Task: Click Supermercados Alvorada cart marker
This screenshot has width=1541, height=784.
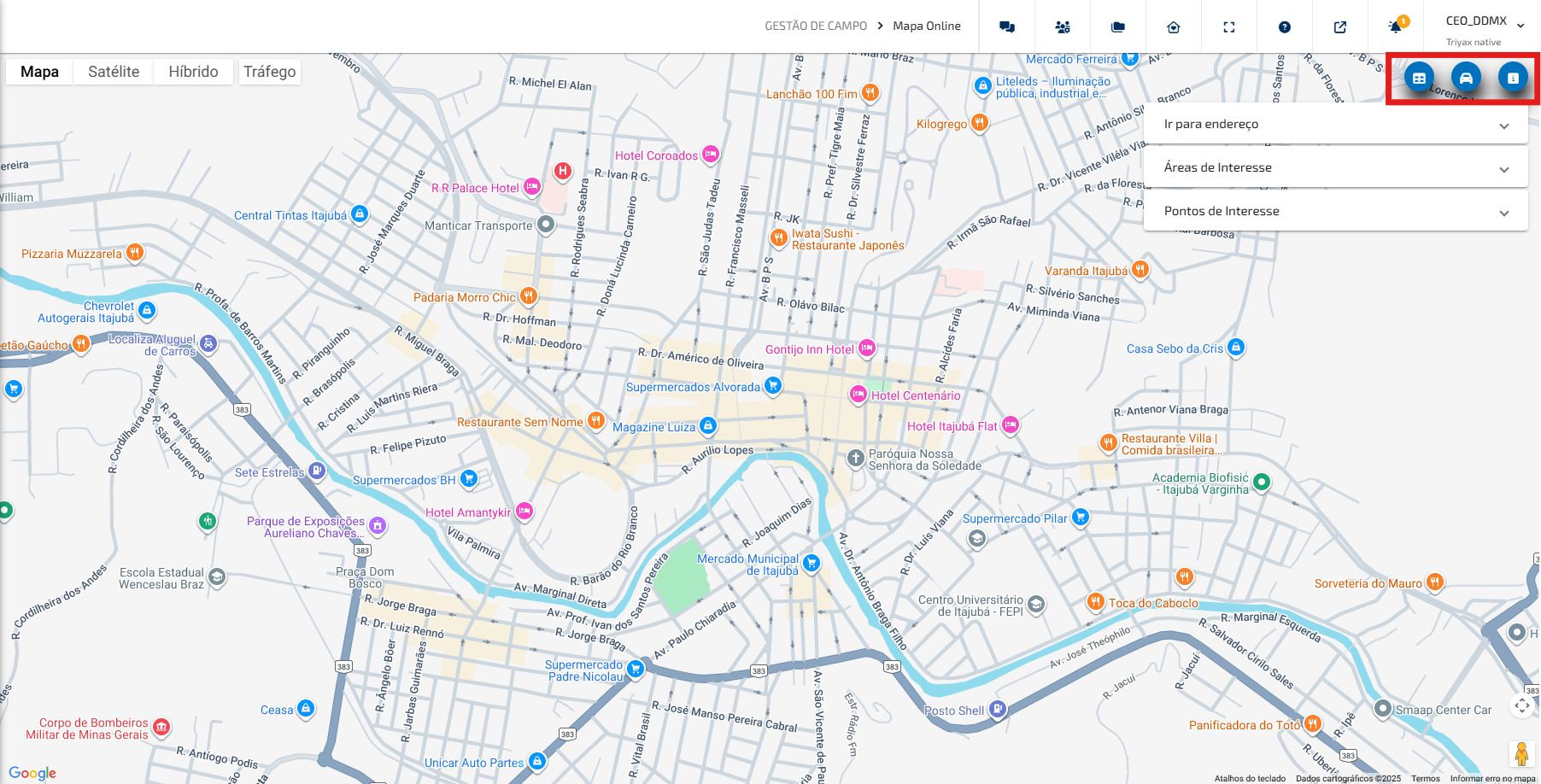Action: point(773,386)
